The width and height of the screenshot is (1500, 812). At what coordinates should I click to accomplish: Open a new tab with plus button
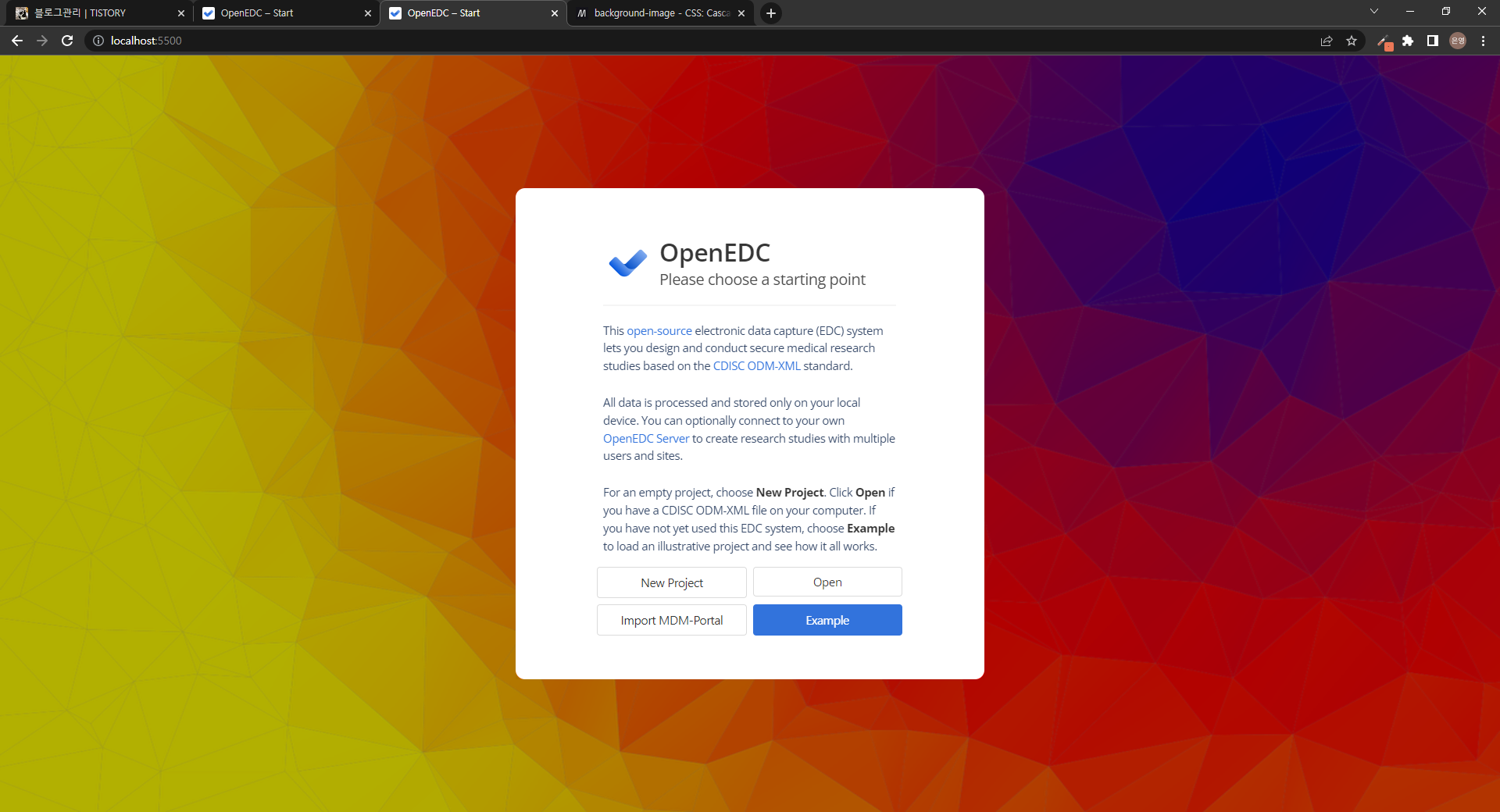pyautogui.click(x=771, y=13)
